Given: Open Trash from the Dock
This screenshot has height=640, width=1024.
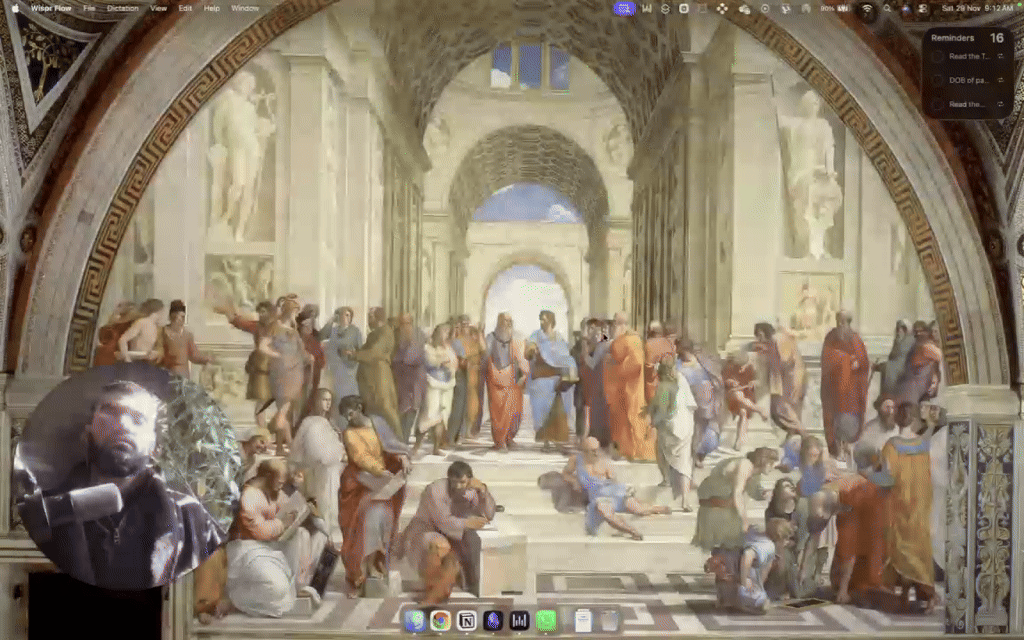Looking at the screenshot, I should click(609, 620).
